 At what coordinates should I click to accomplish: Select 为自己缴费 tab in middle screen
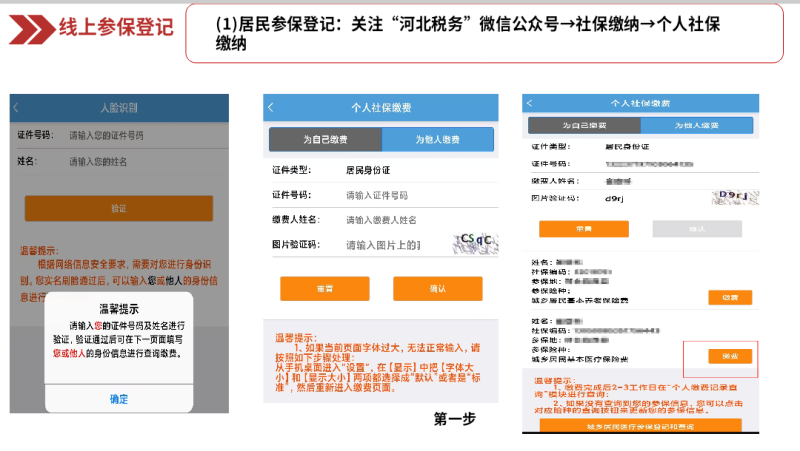coord(325,140)
